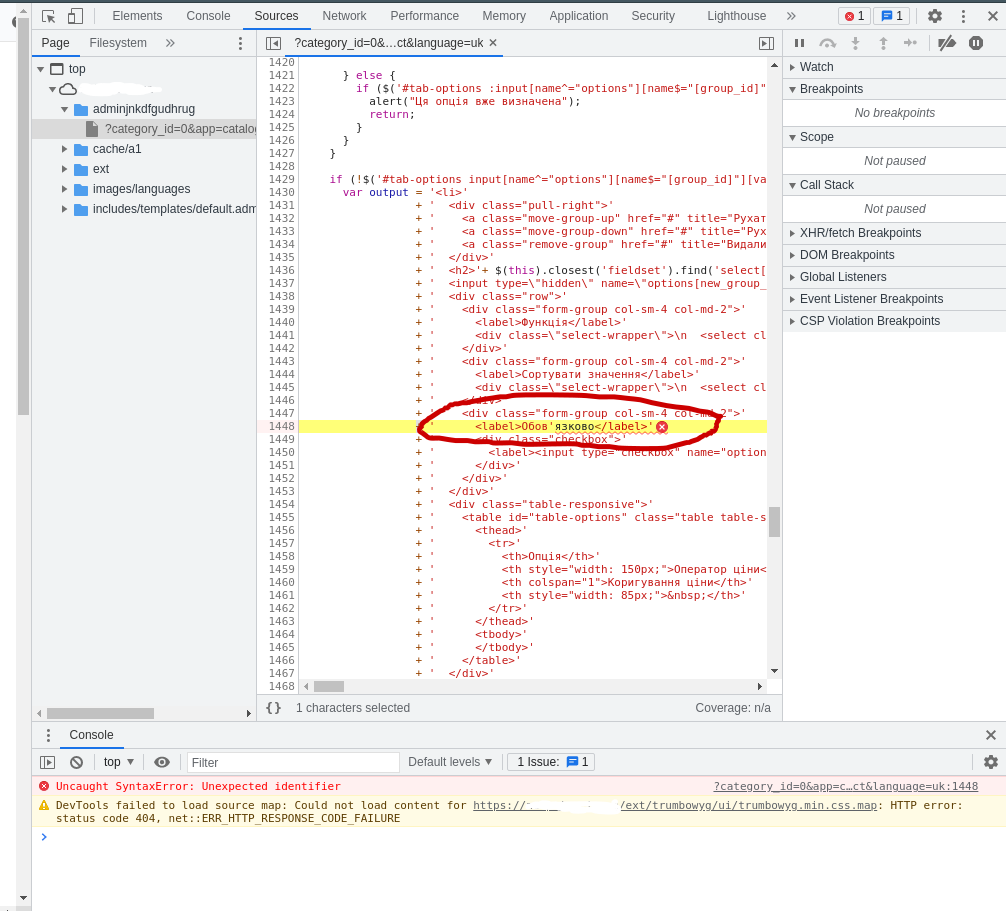Viewport: 1006px width, 911px height.
Task: Select the Console drawer tab
Action: tap(91, 735)
